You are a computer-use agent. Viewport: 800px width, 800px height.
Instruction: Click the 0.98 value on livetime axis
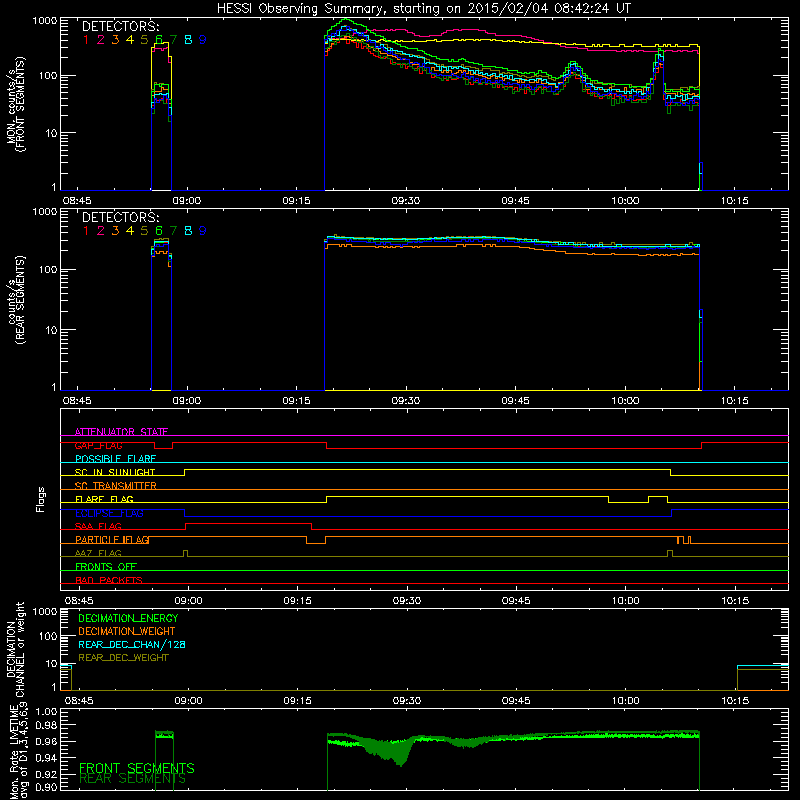46,725
